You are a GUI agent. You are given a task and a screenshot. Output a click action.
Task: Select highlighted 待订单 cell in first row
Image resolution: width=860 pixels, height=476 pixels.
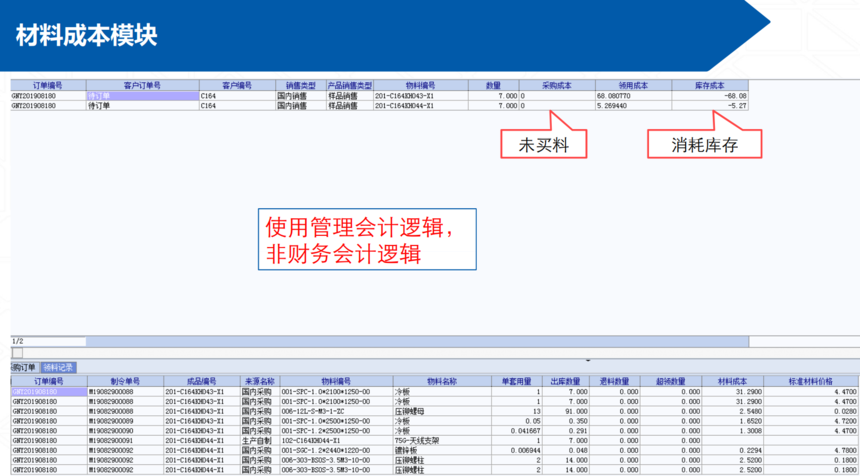click(x=142, y=96)
